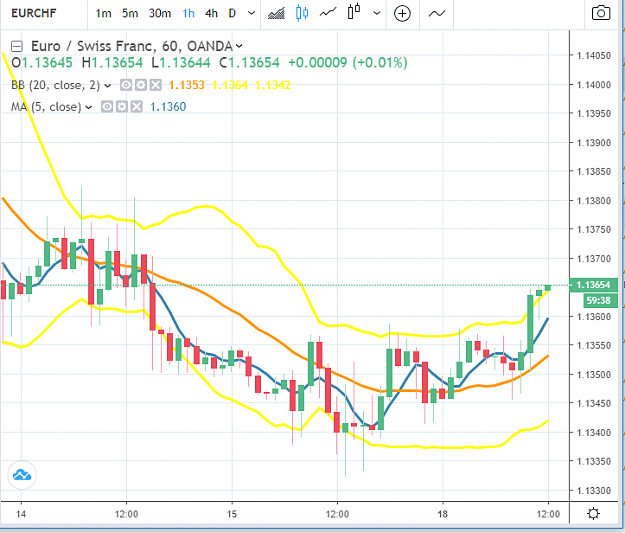Click the BB upper band value 1.1364
Viewport: 625px width, 533px height.
230,85
